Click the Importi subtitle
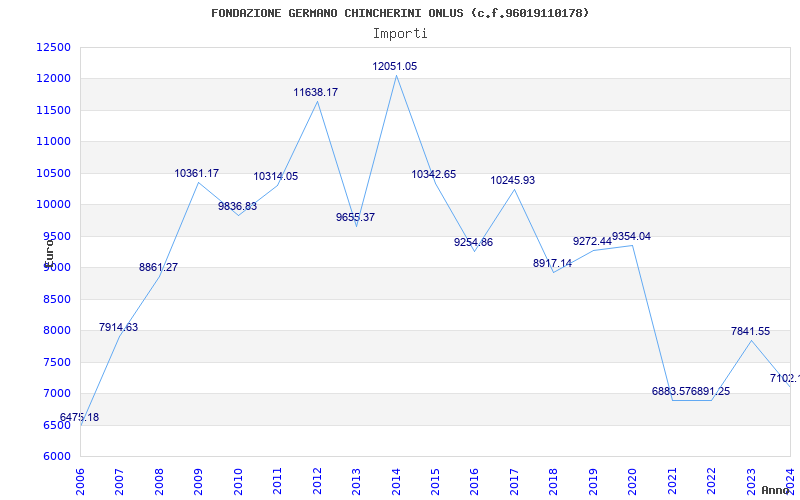 click(400, 34)
